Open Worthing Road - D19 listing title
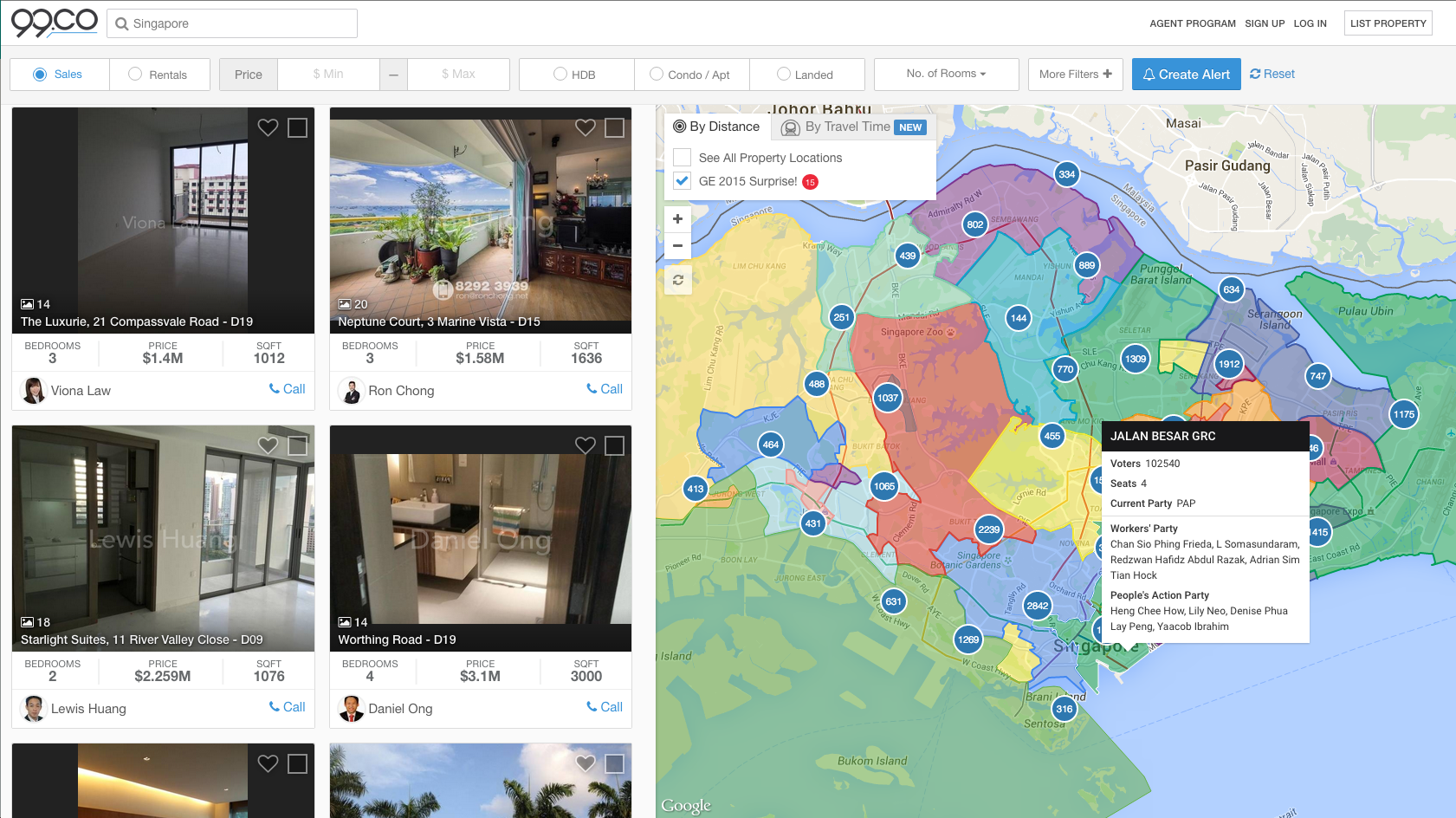 [x=397, y=639]
